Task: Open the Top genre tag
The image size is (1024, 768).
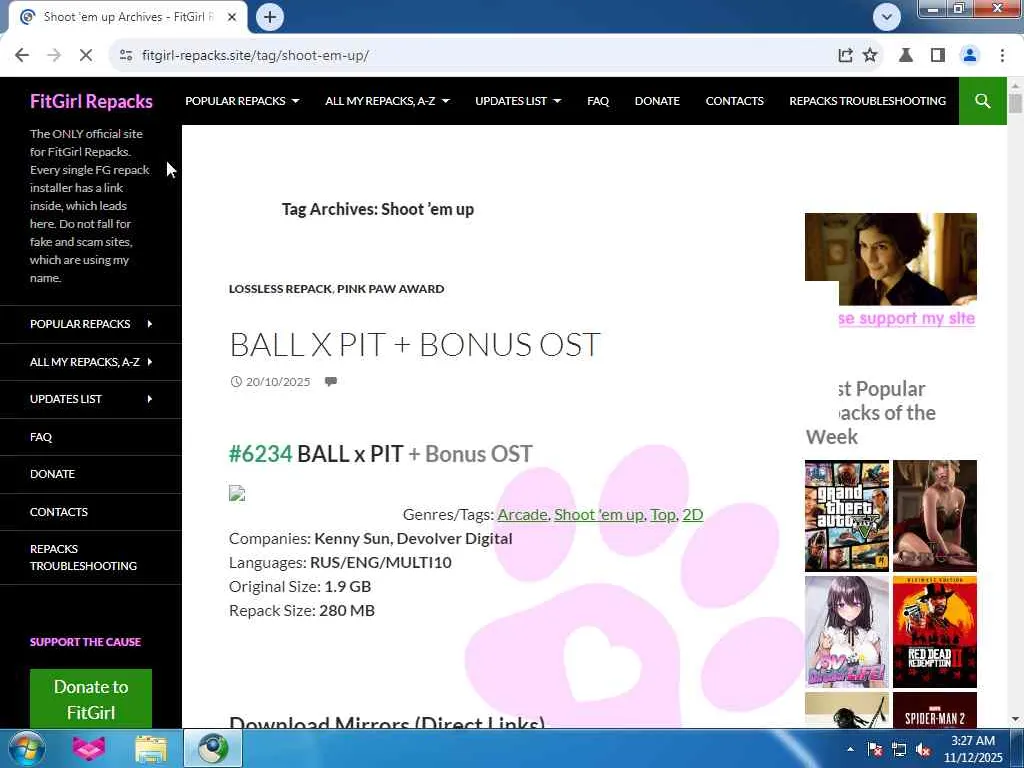Action: (663, 515)
